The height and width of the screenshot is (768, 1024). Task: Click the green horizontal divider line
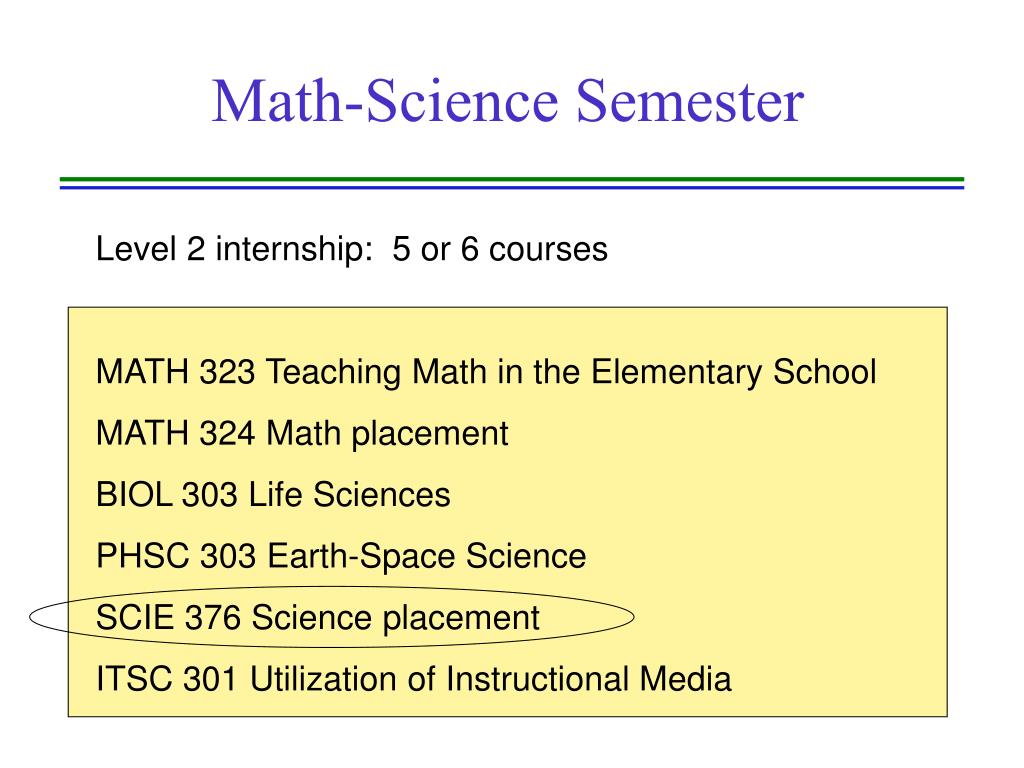512,179
